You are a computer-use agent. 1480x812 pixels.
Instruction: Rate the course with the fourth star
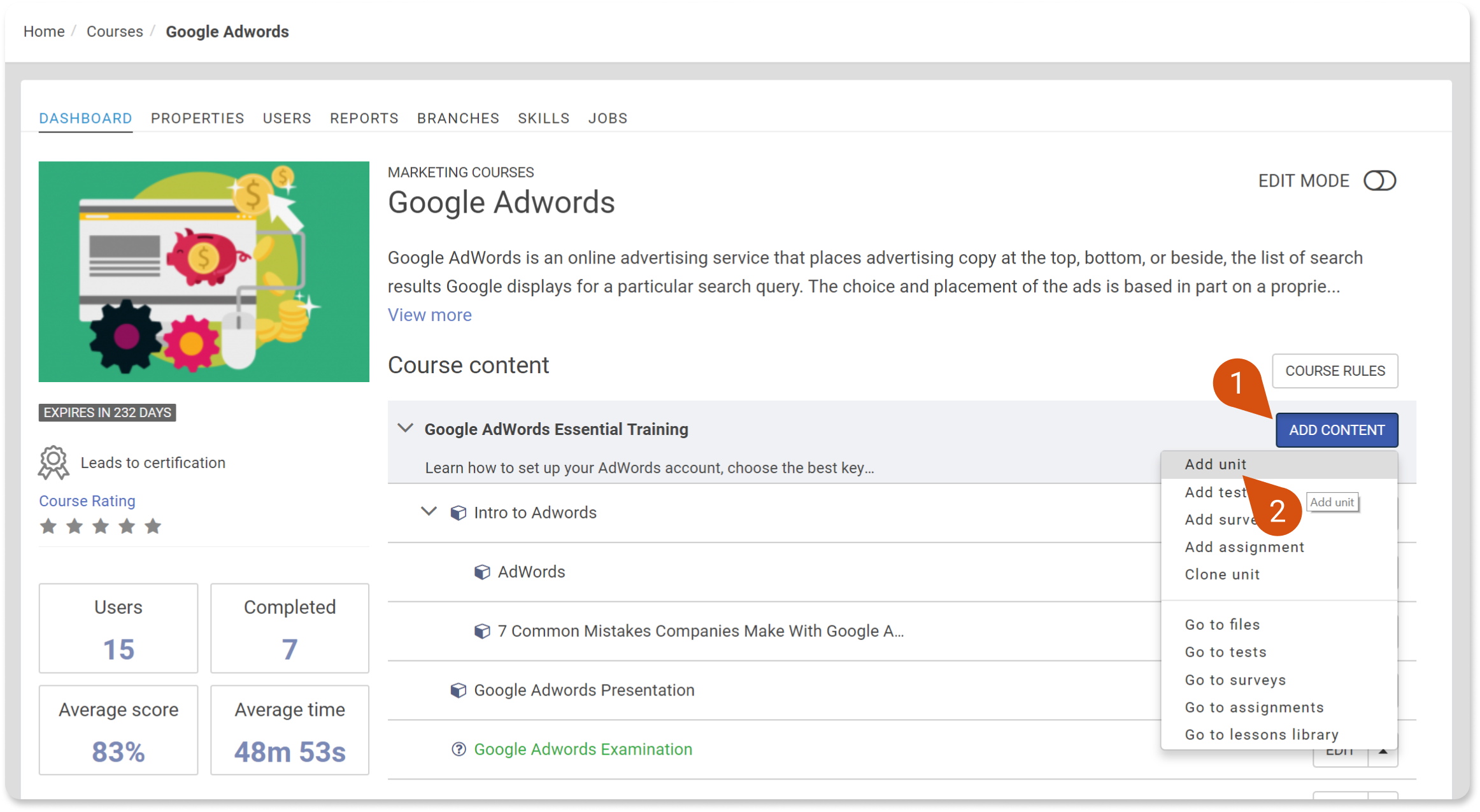coord(127,526)
